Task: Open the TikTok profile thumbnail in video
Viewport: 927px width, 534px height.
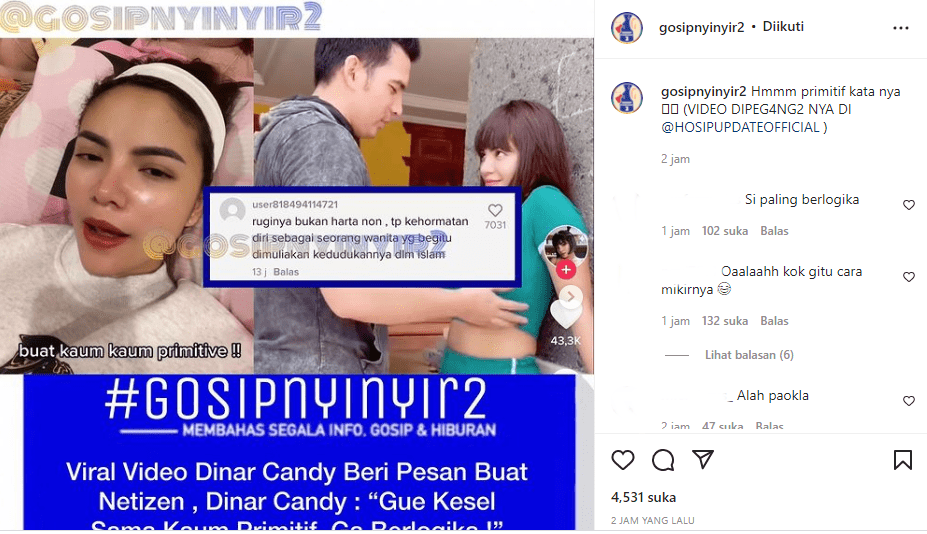Action: tap(565, 244)
